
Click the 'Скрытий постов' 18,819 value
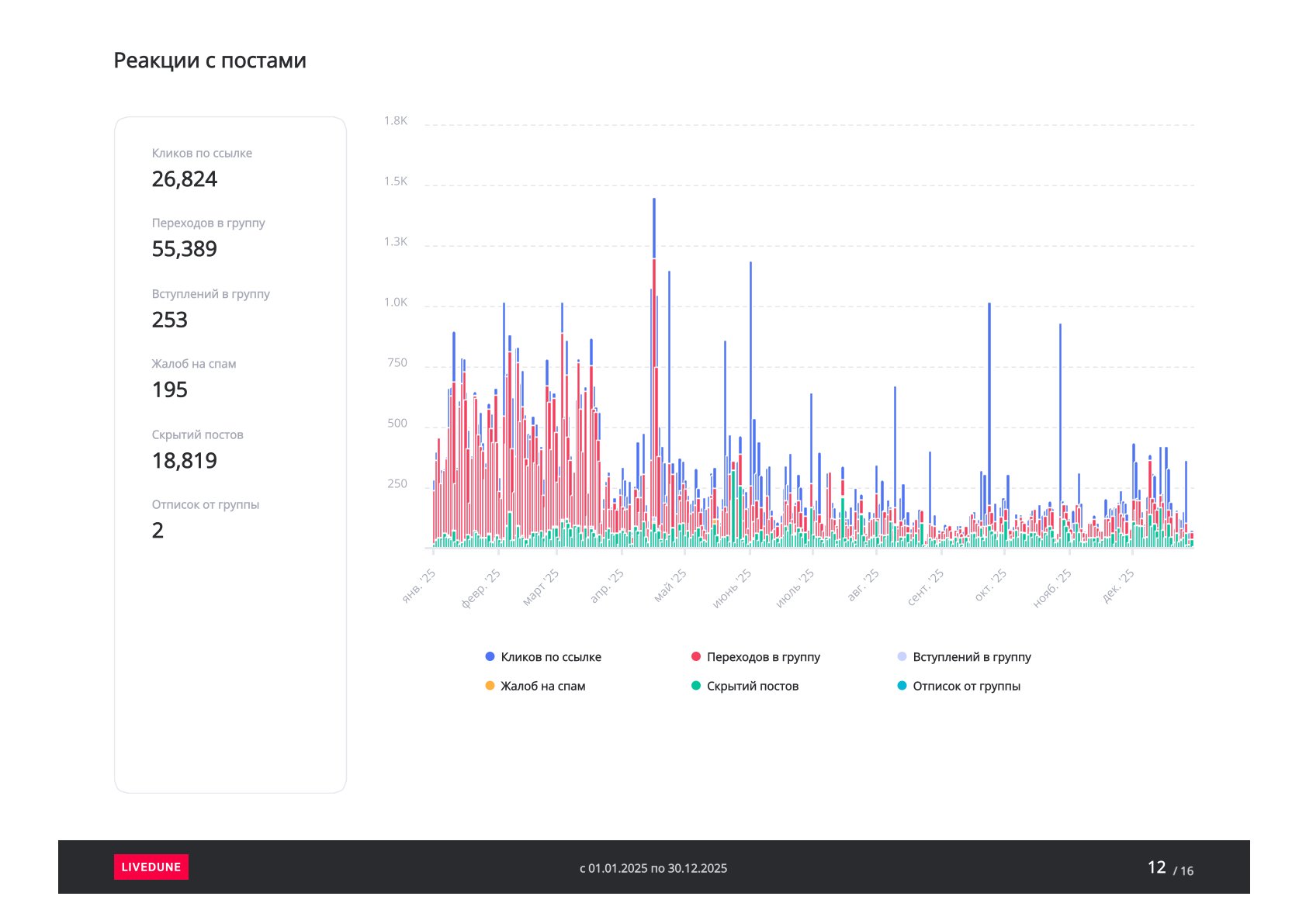pos(185,461)
